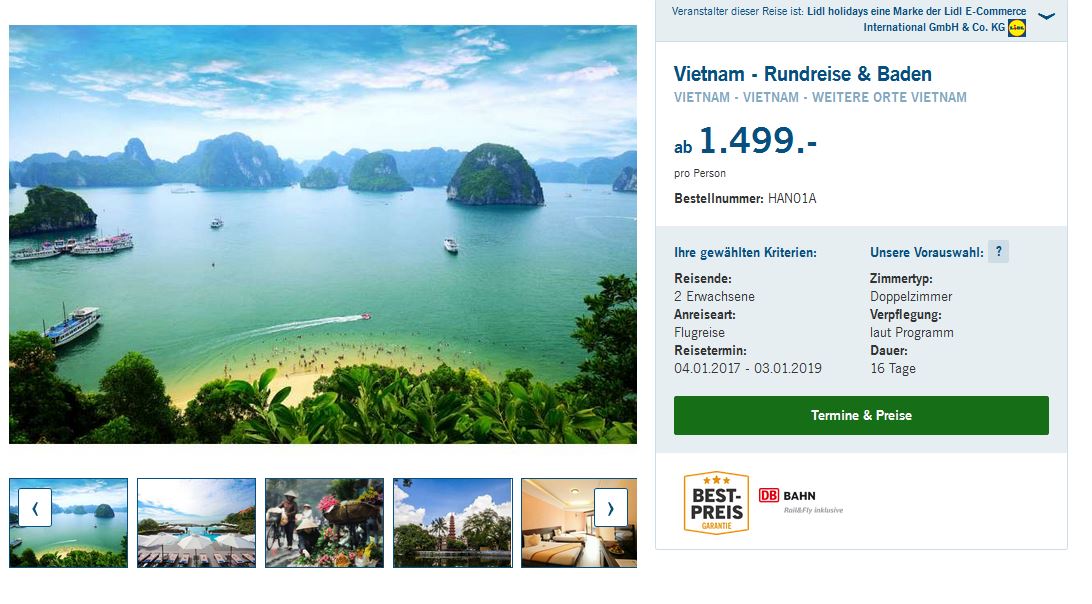Click the Best-Preis Garantie badge
This screenshot has width=1092, height=604.
click(716, 502)
